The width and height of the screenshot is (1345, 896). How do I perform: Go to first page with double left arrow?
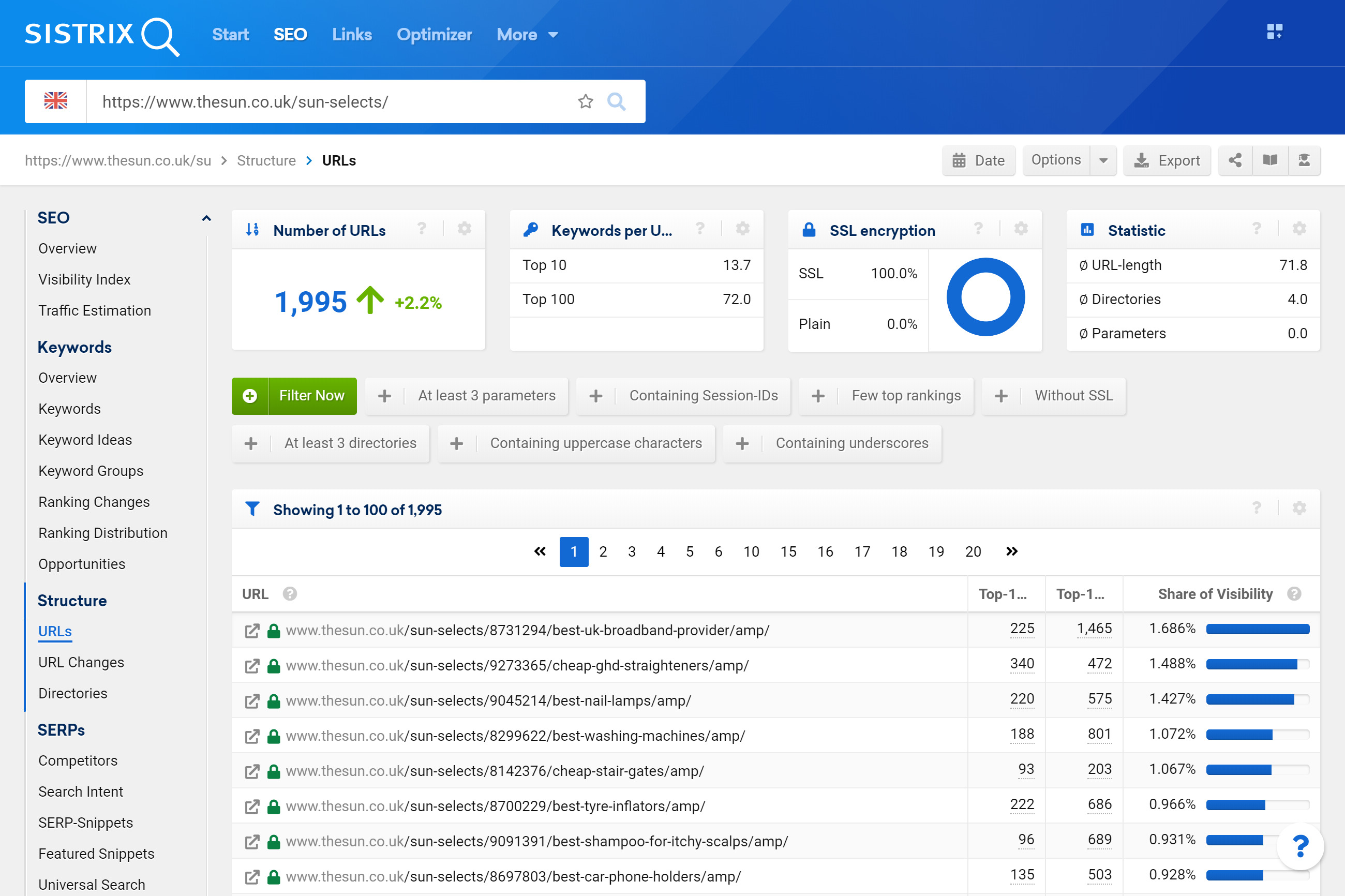tap(540, 551)
